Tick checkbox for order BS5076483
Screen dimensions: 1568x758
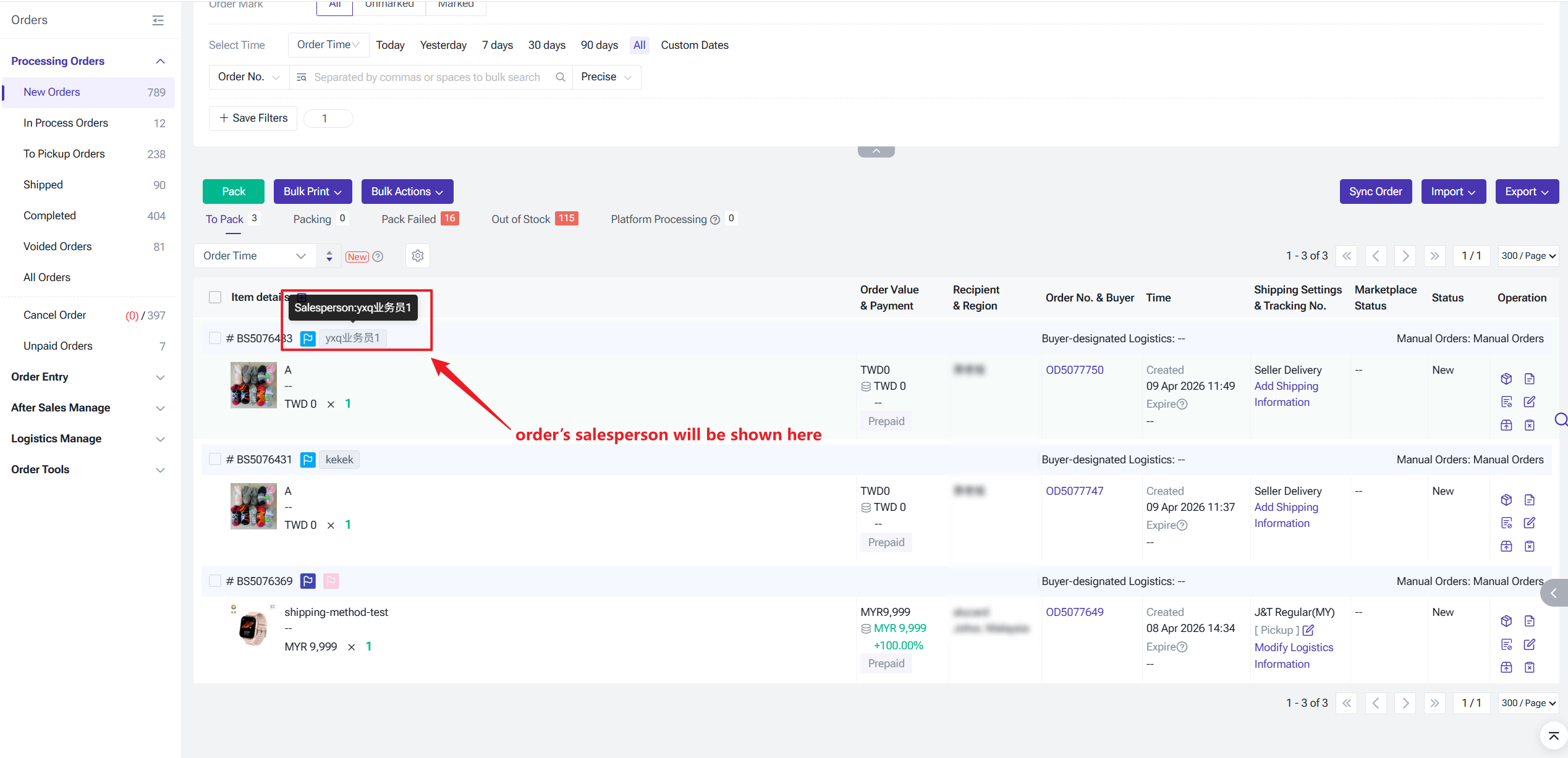215,338
